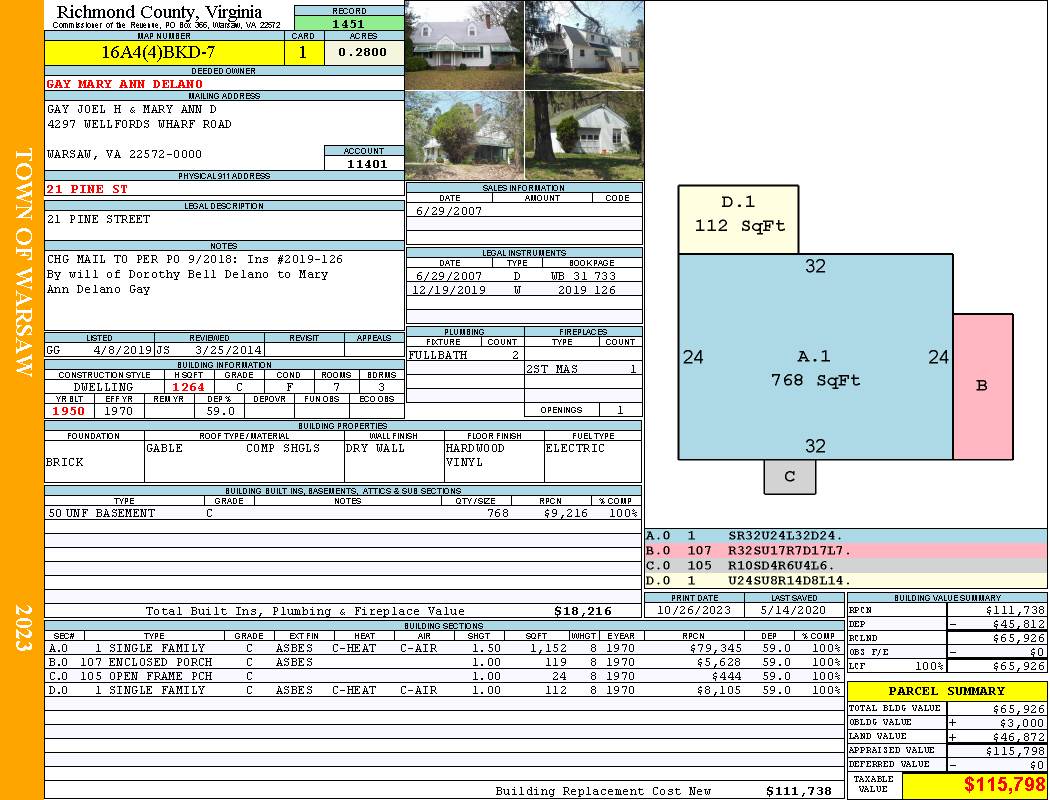The width and height of the screenshot is (1050, 800).
Task: Click last saved date 5/14/2020
Action: (x=793, y=610)
